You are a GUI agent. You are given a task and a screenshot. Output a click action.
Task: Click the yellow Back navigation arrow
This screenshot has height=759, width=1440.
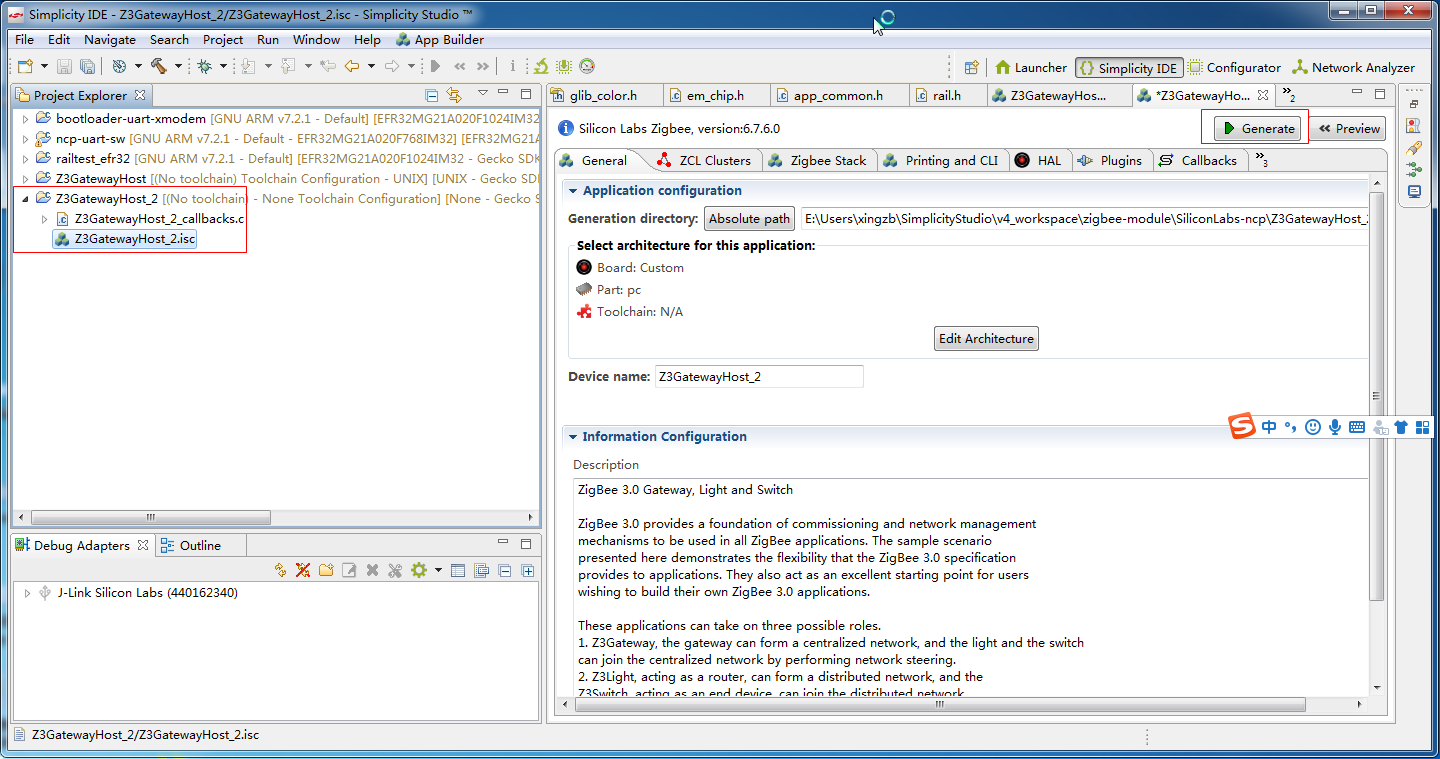[x=352, y=67]
